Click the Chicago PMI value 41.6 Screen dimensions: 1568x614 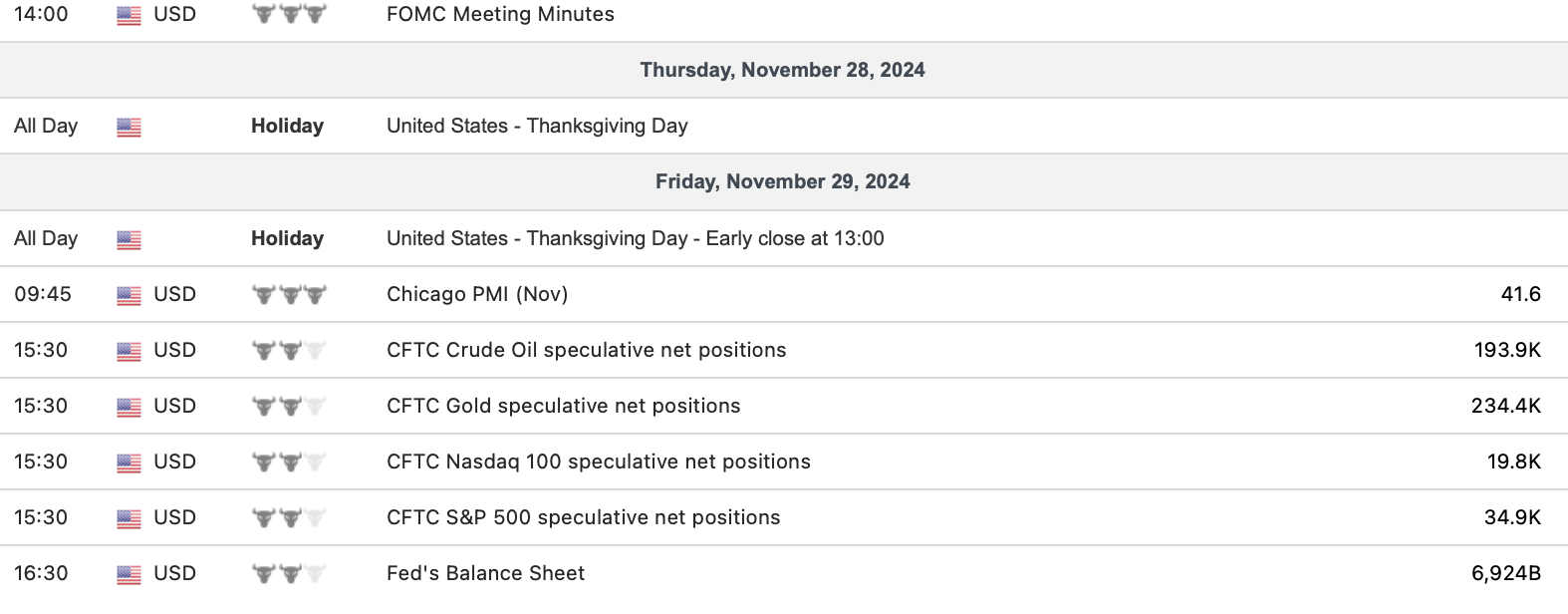click(1520, 294)
